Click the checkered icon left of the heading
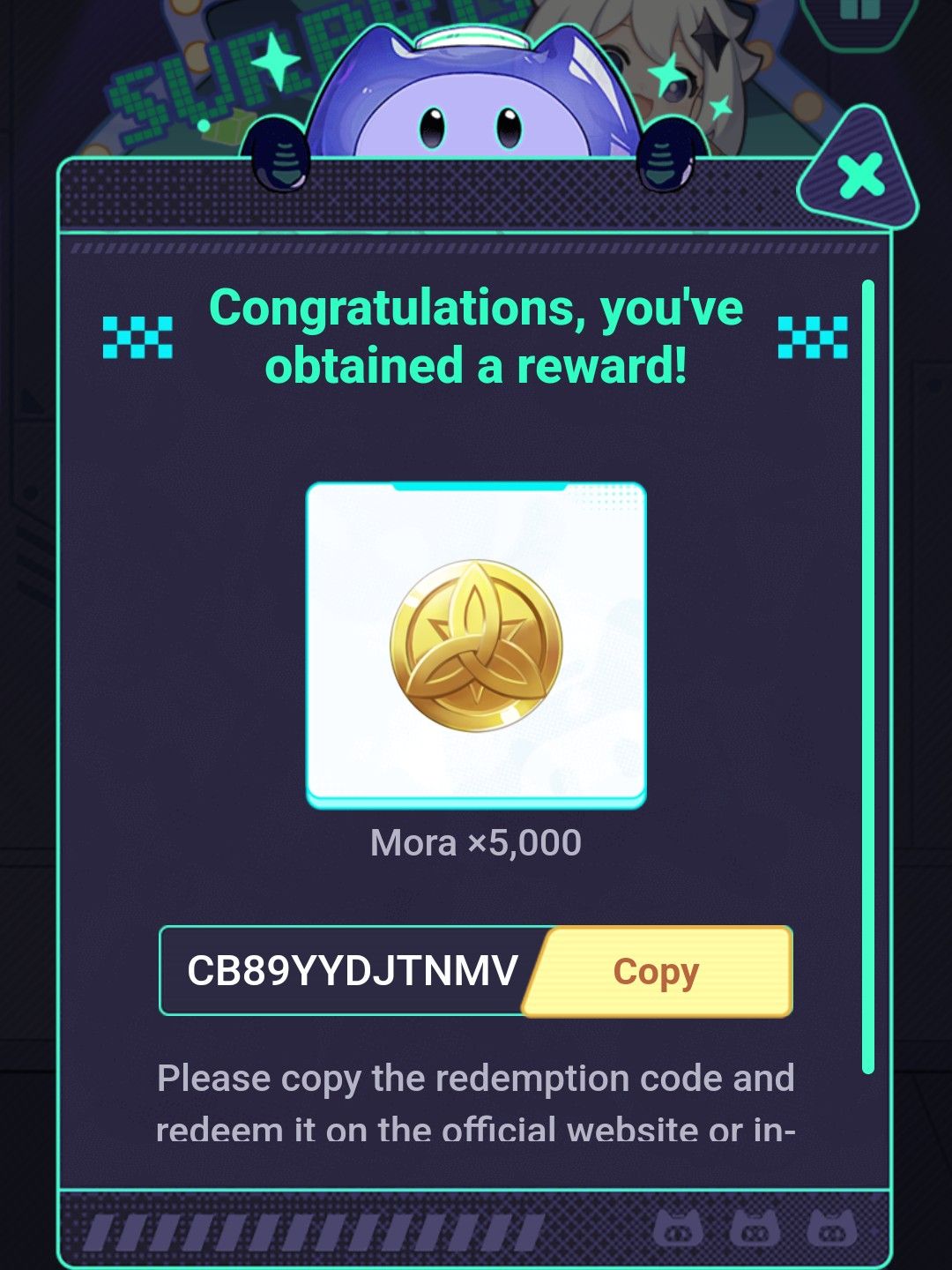 [x=138, y=337]
